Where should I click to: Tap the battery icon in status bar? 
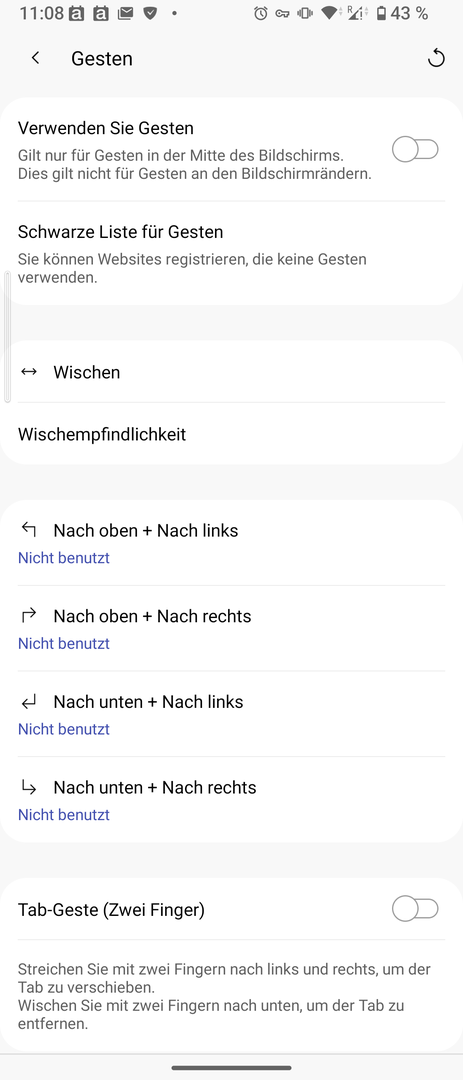pos(381,13)
